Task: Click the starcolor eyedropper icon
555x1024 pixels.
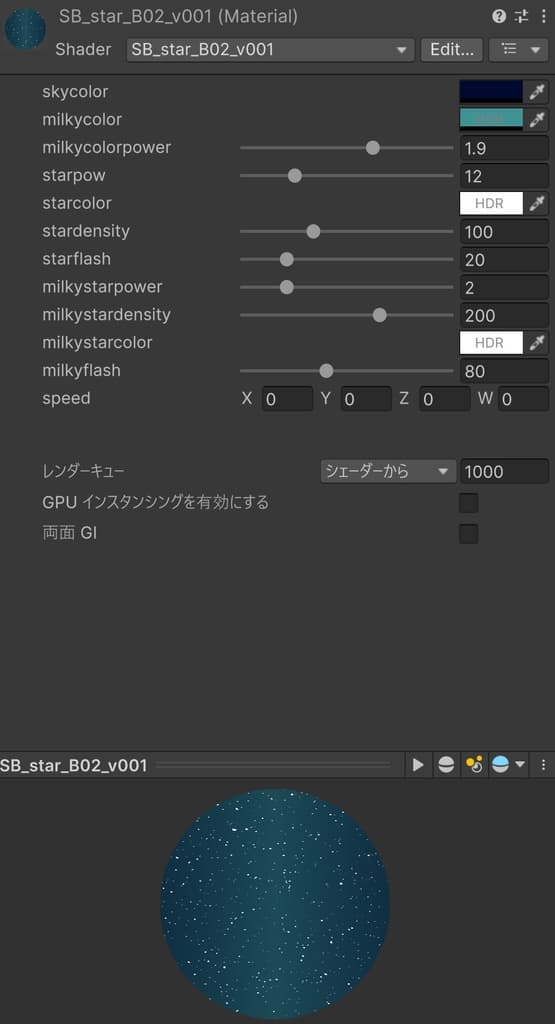Action: tap(537, 203)
